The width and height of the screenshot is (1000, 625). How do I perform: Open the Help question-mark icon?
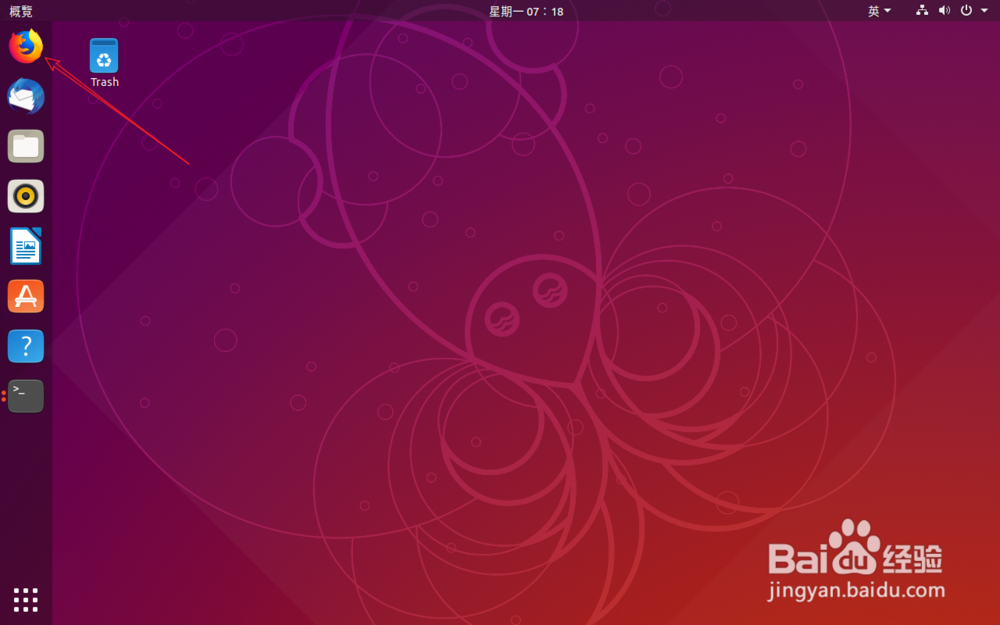(26, 346)
